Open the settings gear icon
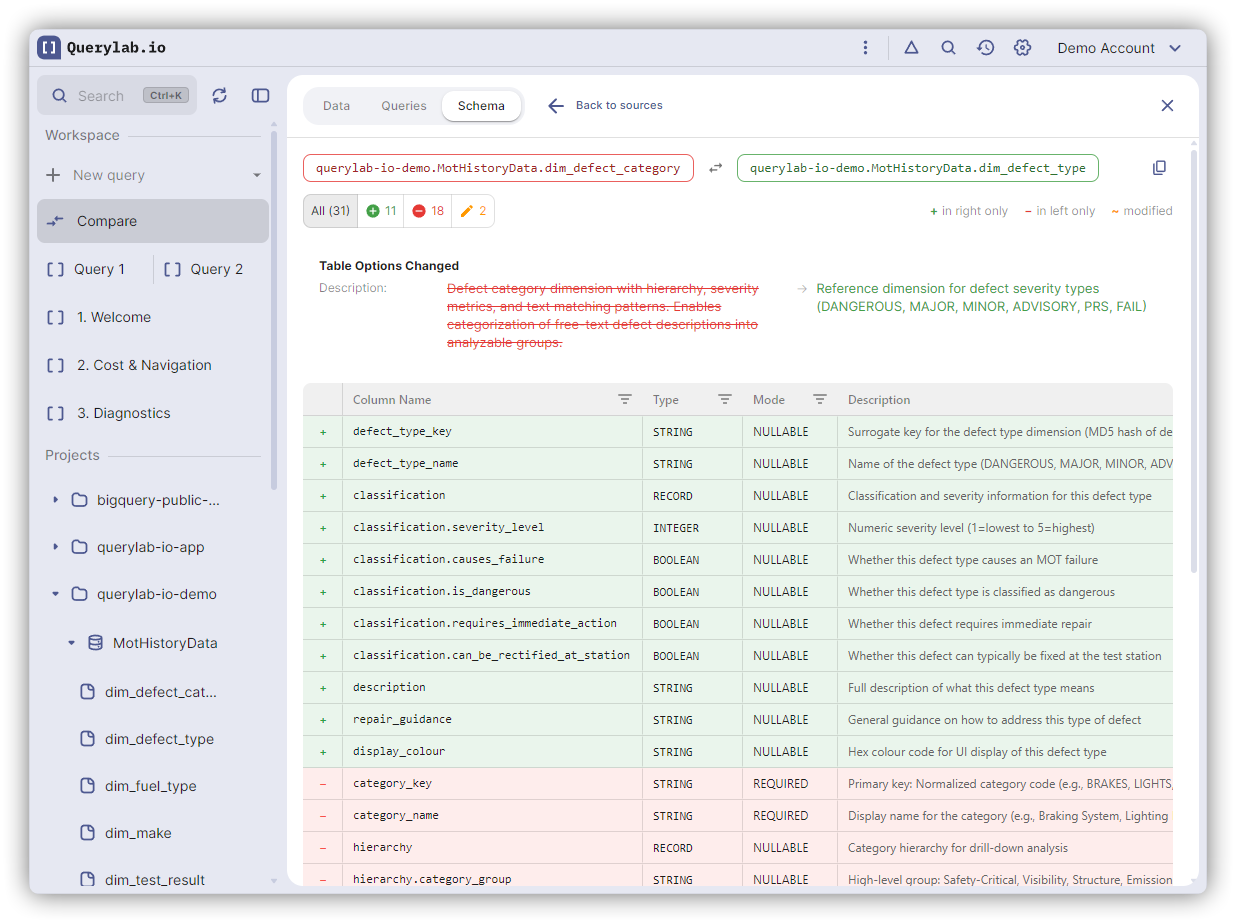This screenshot has height=923, width=1236. coord(1021,48)
